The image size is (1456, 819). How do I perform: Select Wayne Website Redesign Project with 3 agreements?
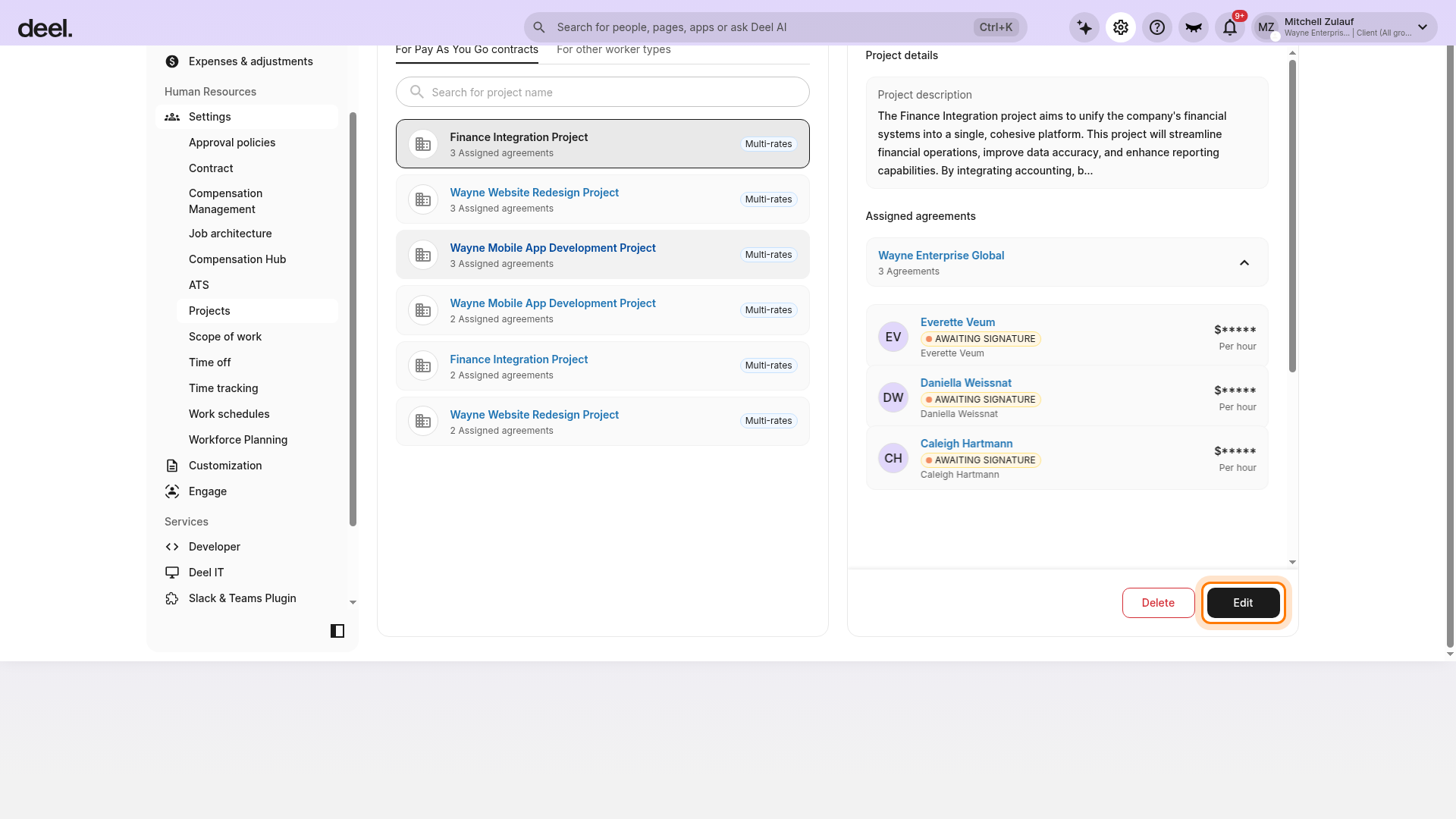[x=602, y=199]
